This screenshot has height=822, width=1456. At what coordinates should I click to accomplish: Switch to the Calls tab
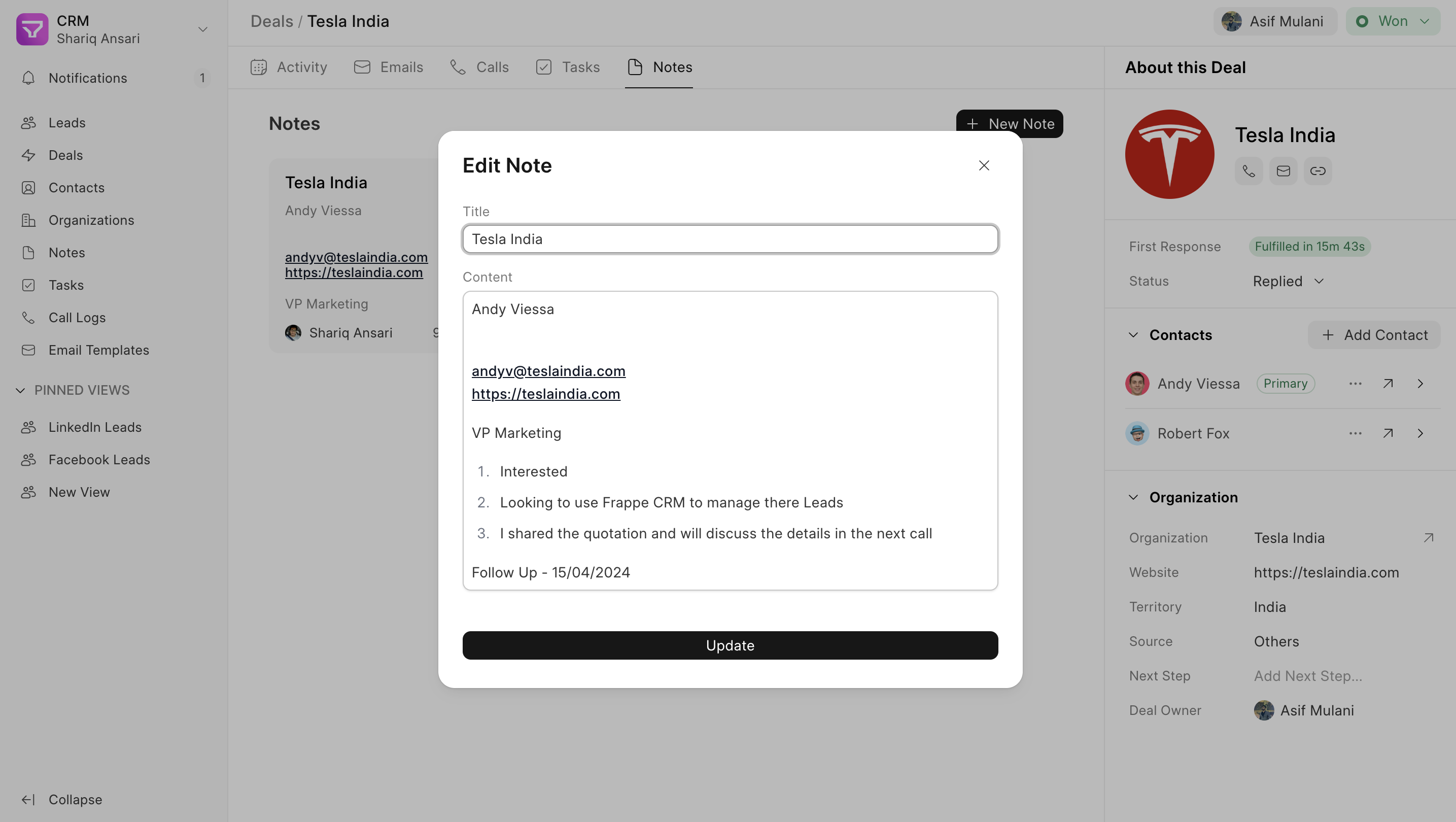(x=479, y=67)
